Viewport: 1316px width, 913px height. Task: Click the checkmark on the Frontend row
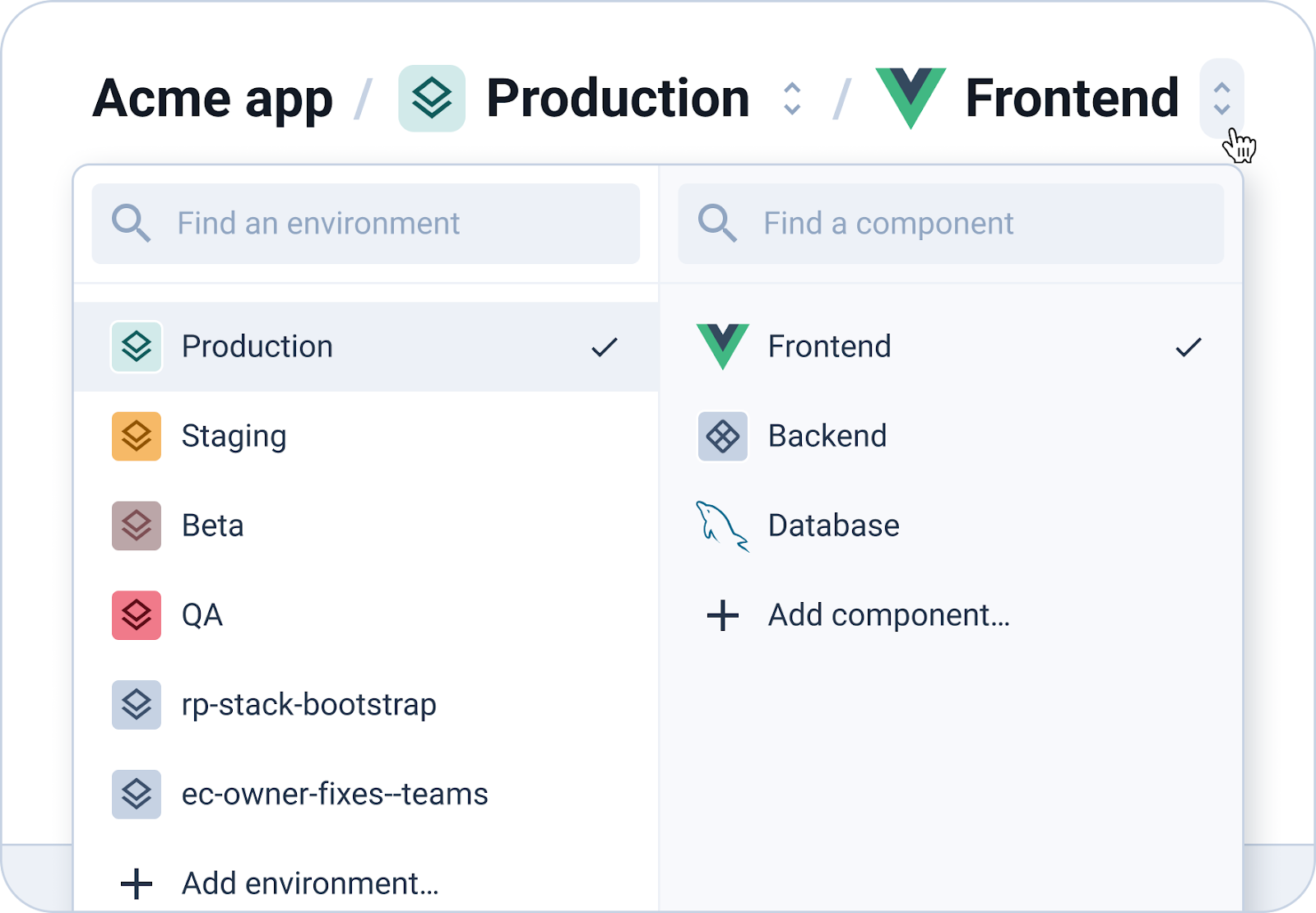(x=1189, y=347)
